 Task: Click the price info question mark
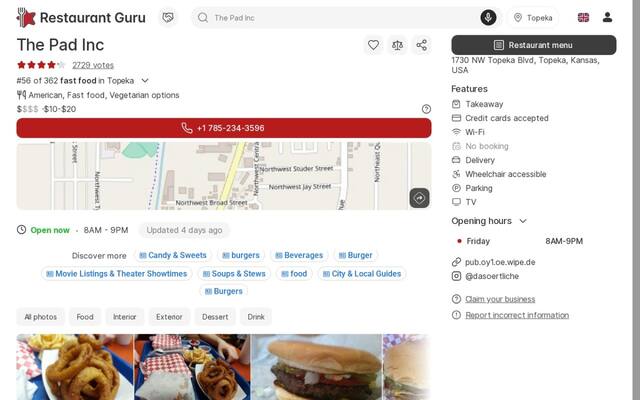click(426, 109)
